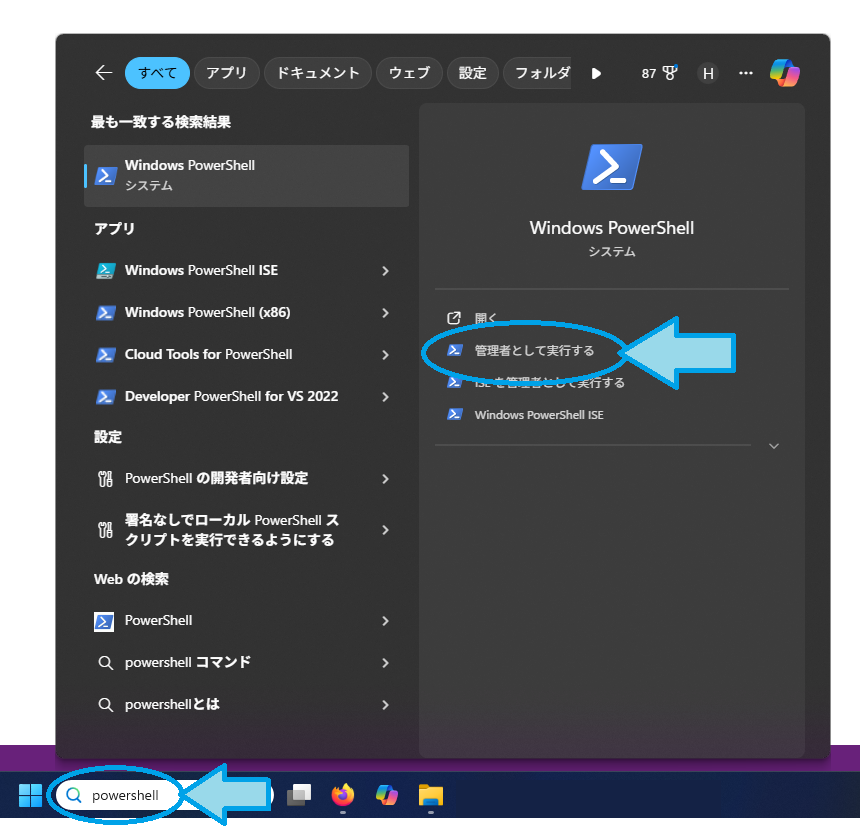Switch to the 設定 filter tab
The width and height of the screenshot is (860, 833).
tap(472, 73)
